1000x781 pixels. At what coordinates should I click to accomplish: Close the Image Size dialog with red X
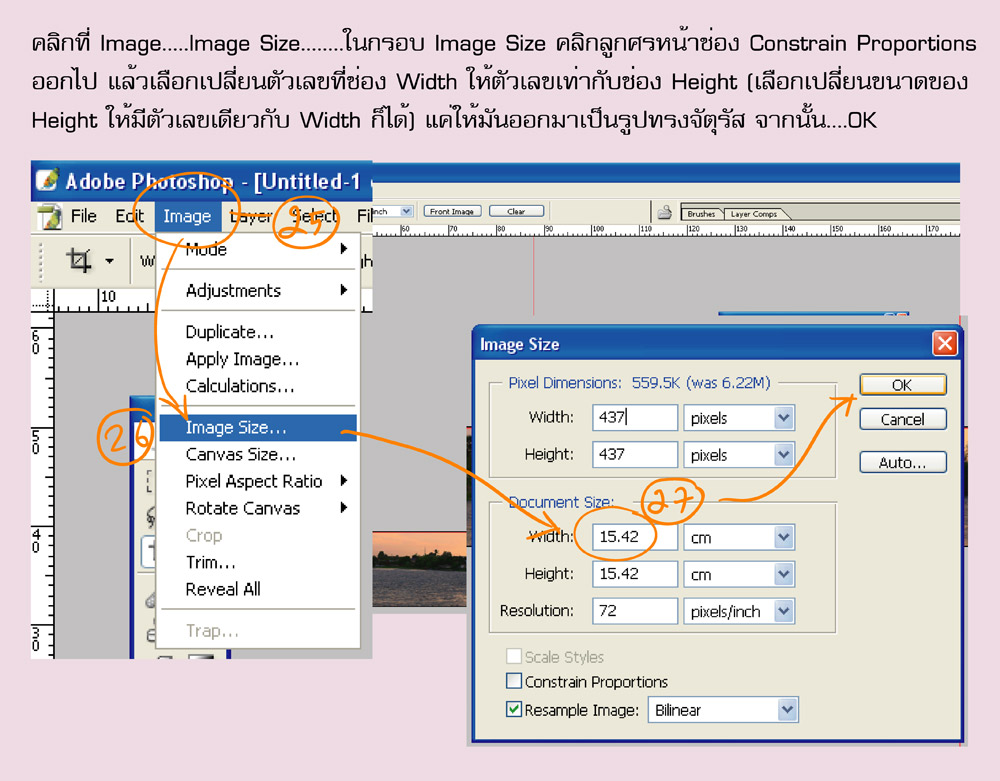tap(944, 344)
